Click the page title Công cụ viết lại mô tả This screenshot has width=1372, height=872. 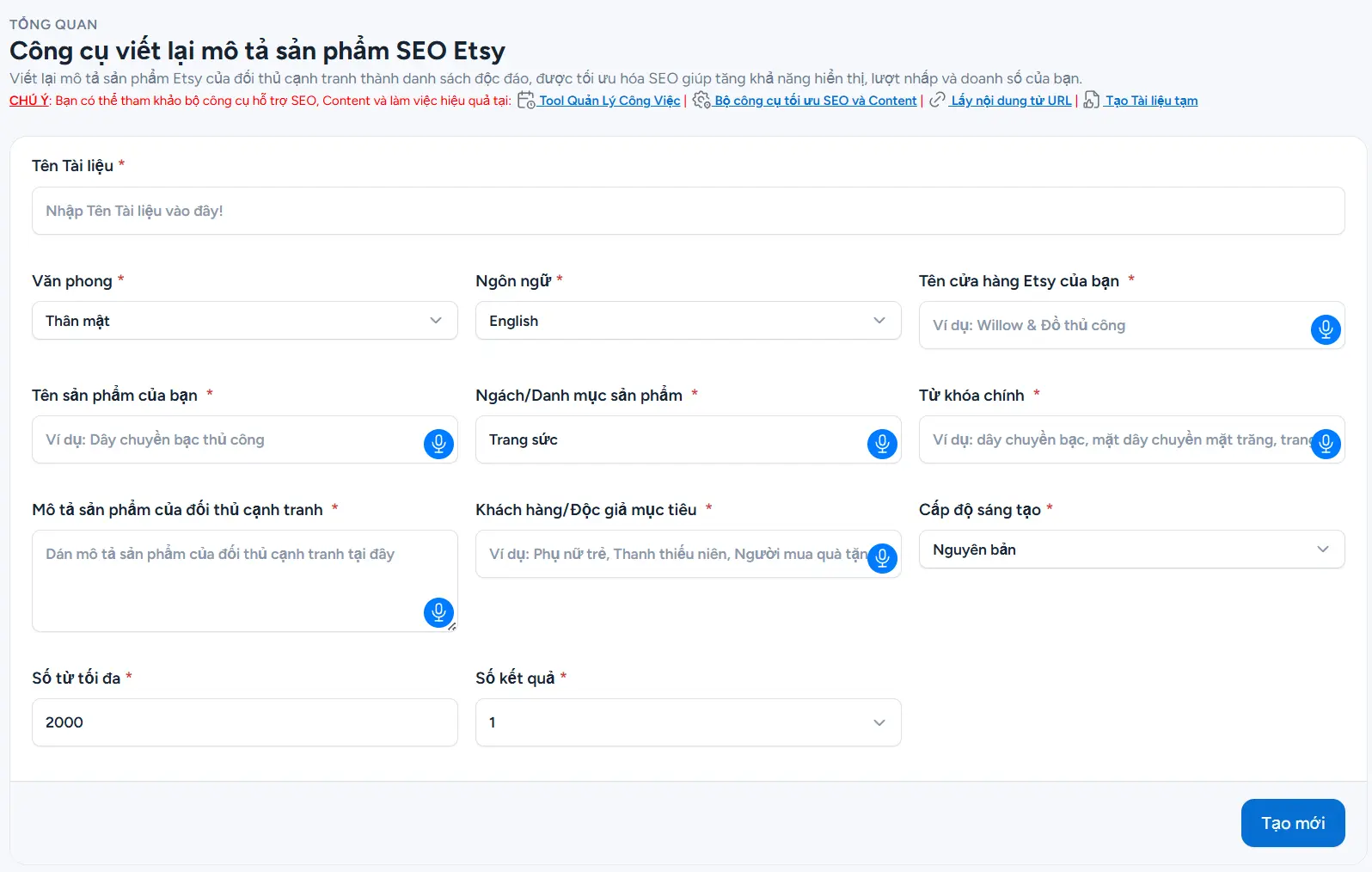pos(257,51)
